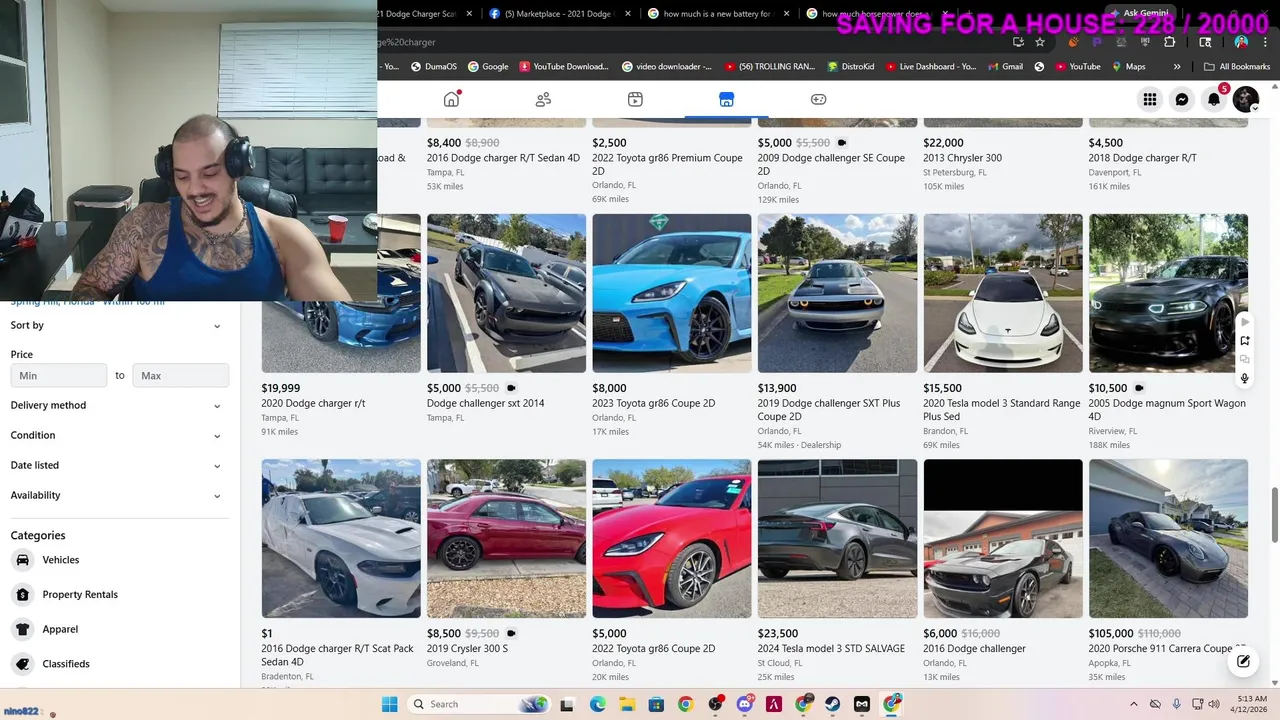Expand the Condition filter

tap(118, 435)
